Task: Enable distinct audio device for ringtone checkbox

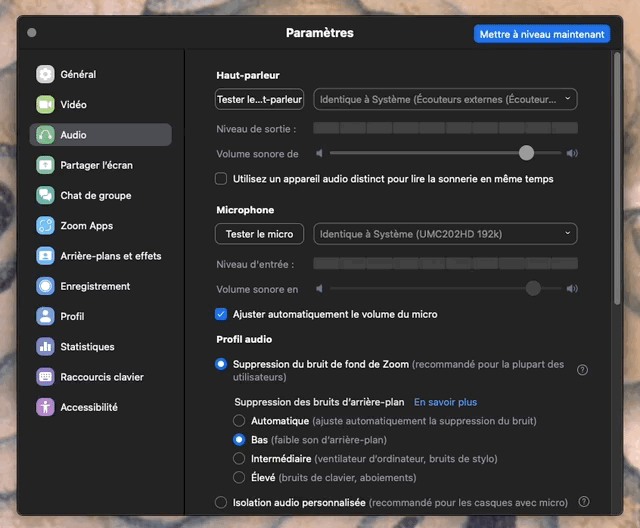Action: pyautogui.click(x=221, y=179)
